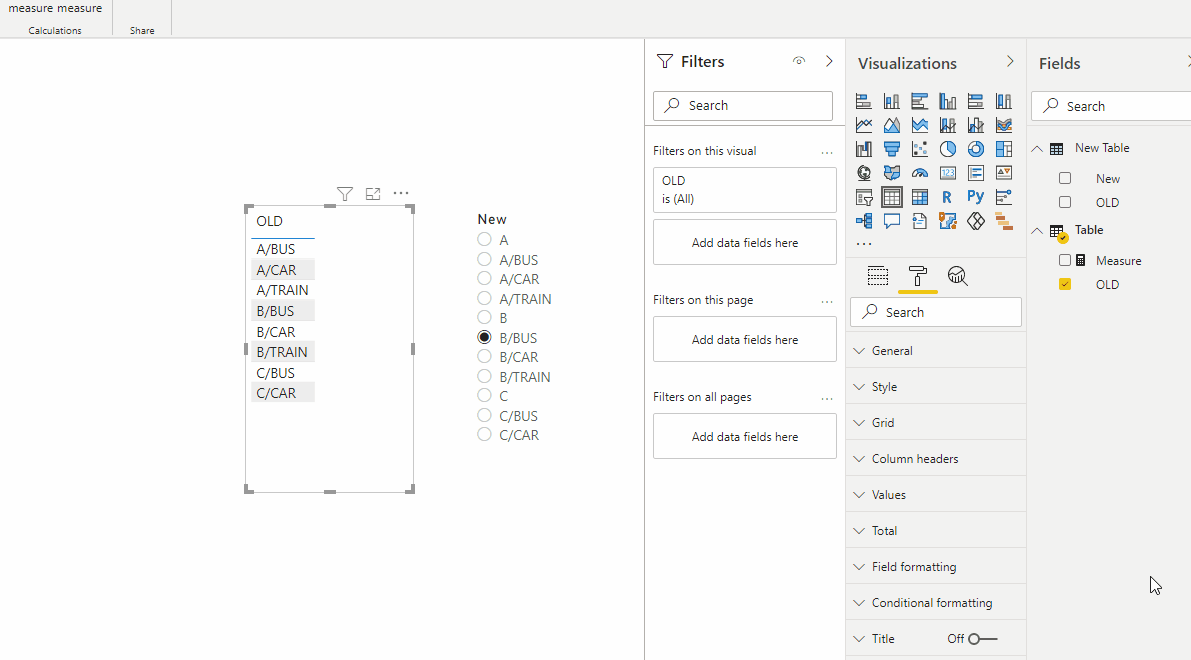The height and width of the screenshot is (660, 1191).
Task: Open options for Filters on this visual
Action: click(826, 153)
